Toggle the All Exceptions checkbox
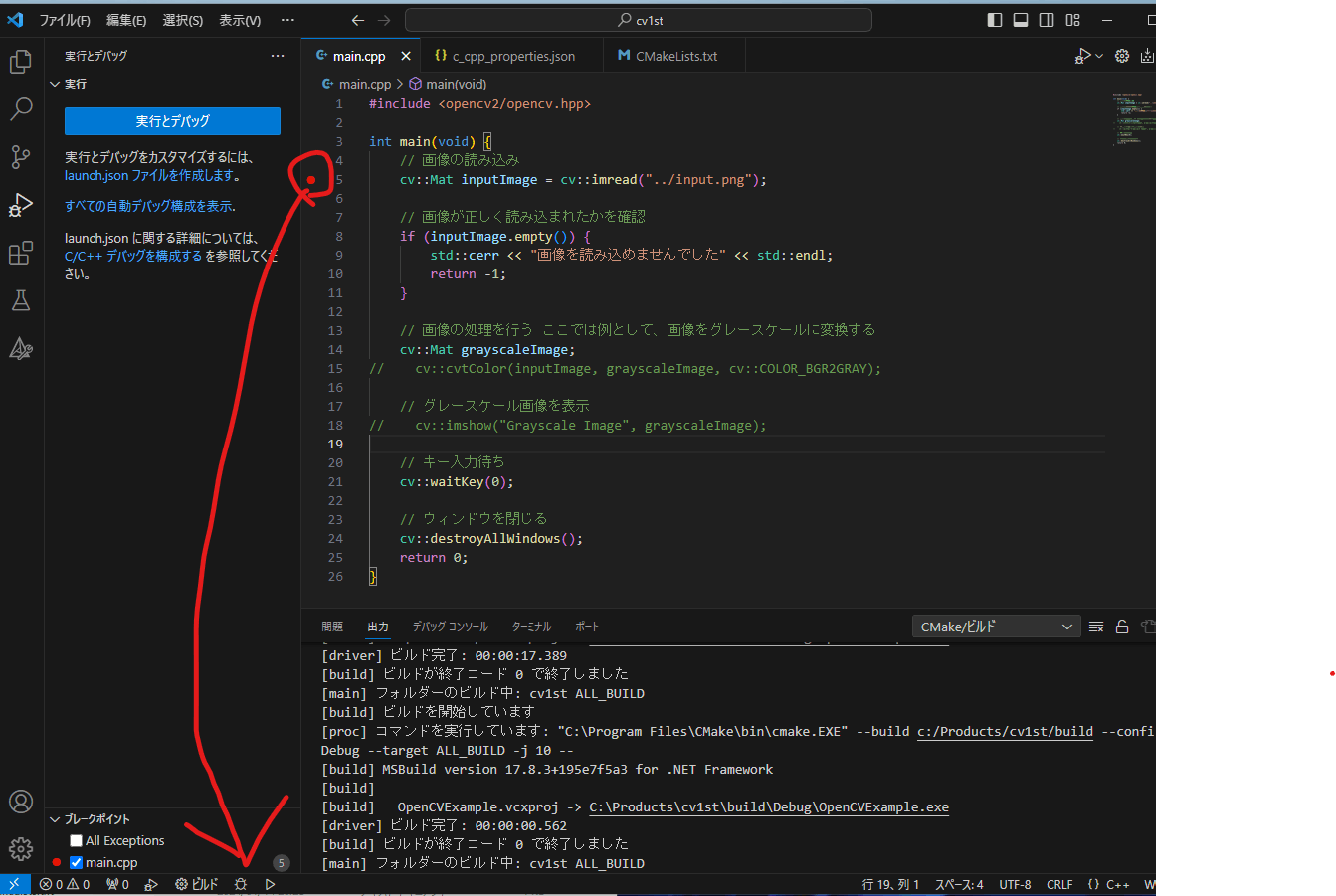Image resolution: width=1336 pixels, height=896 pixels. (76, 841)
